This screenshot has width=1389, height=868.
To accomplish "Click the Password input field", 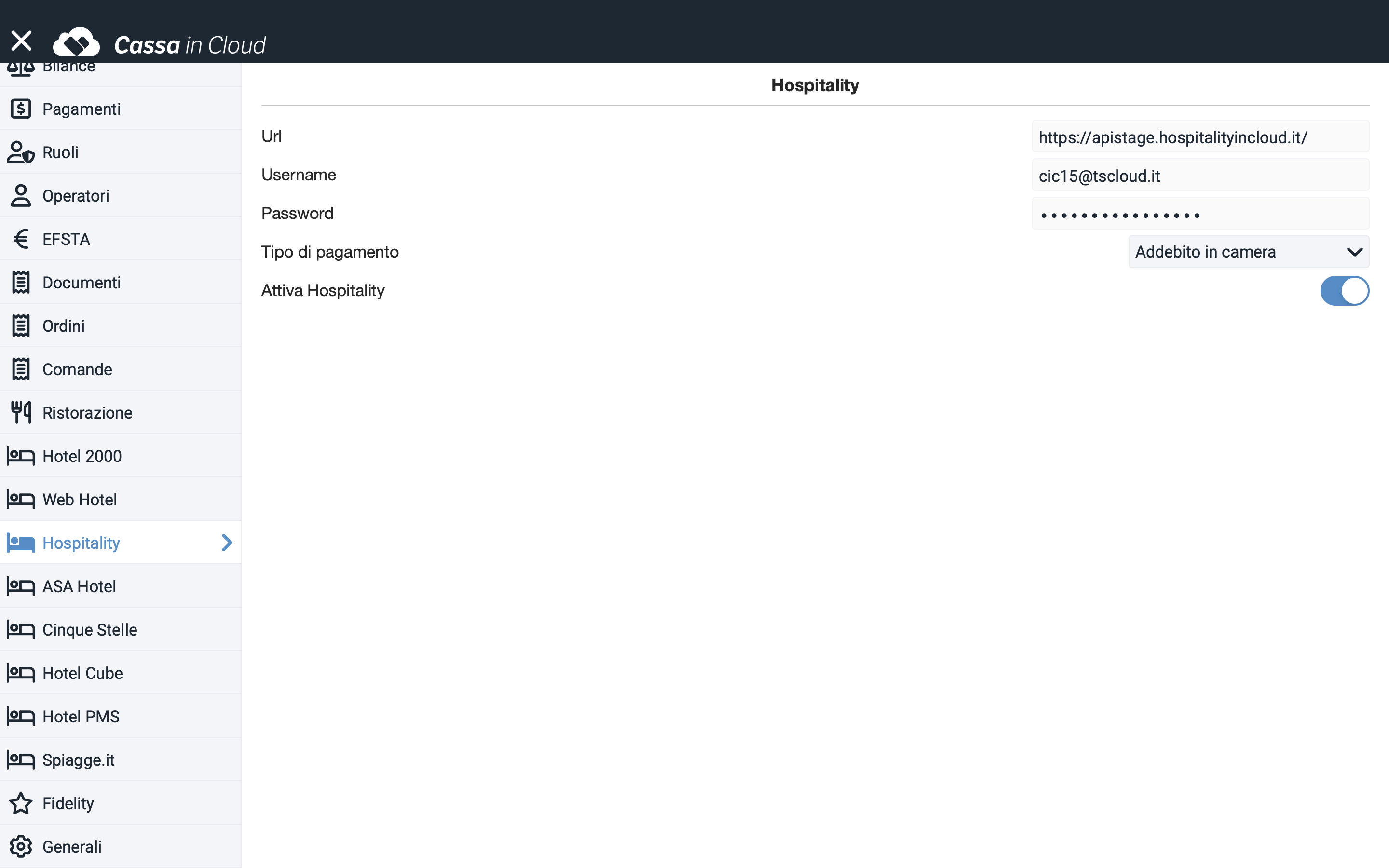I will click(1200, 214).
